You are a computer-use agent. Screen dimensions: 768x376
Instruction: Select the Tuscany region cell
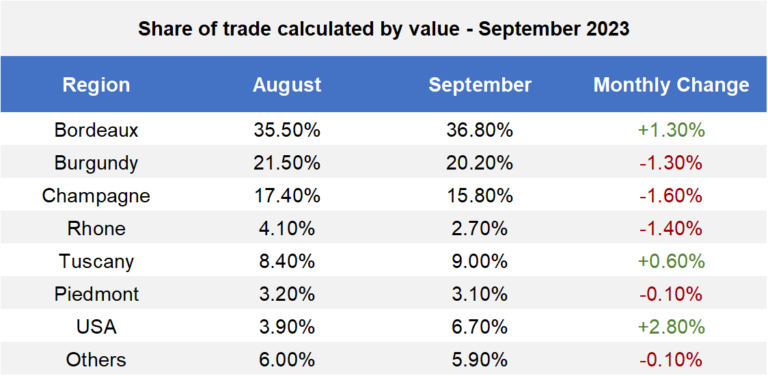[96, 261]
